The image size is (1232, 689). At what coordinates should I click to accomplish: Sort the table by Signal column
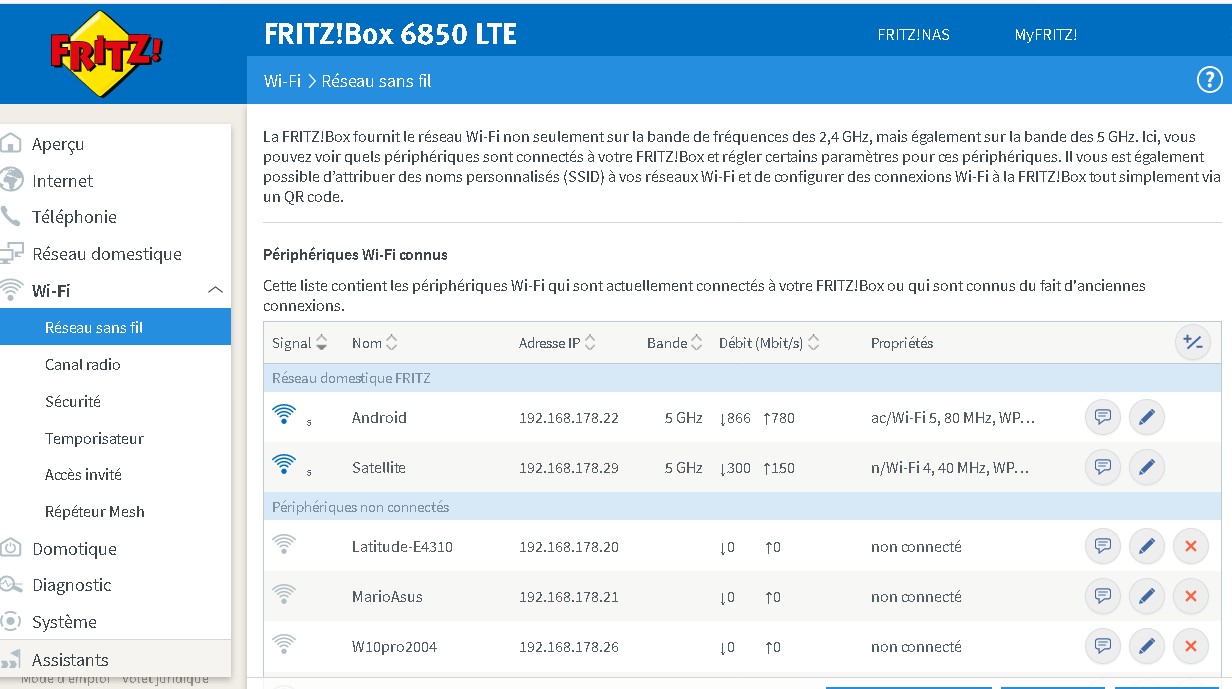coord(300,343)
